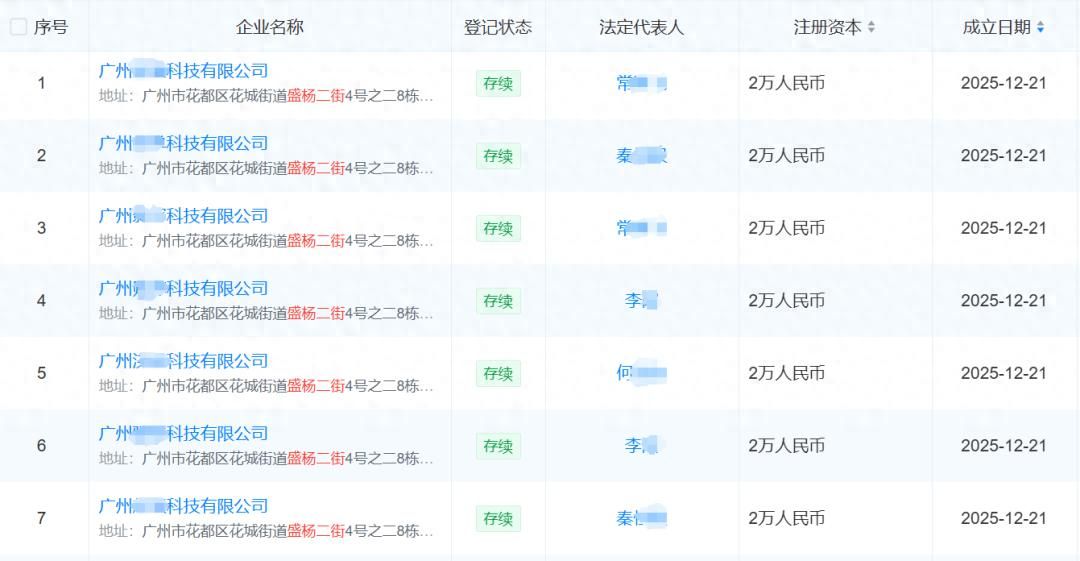
Task: Click the sort arrows next to 注册资本
Action: click(871, 28)
